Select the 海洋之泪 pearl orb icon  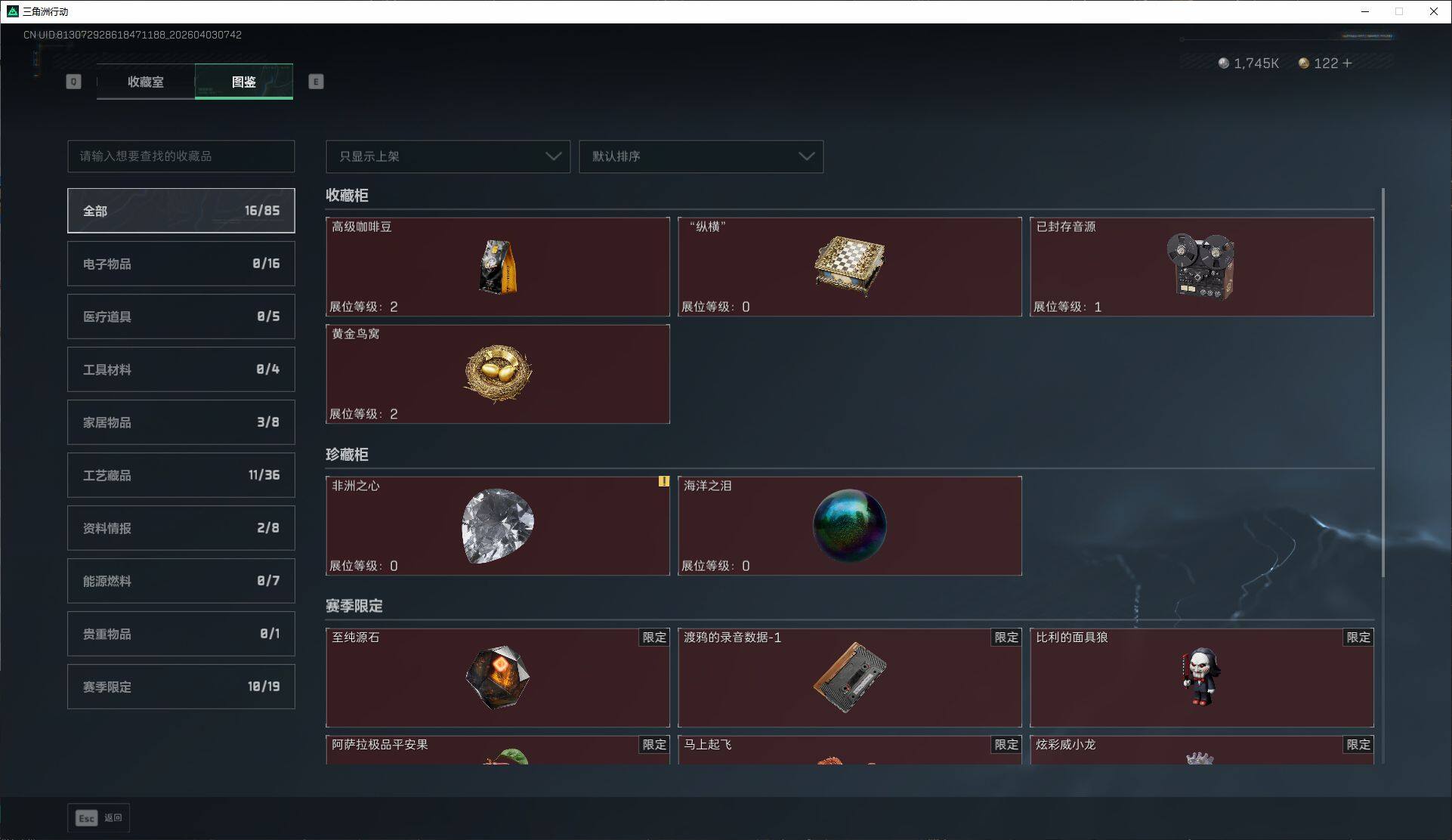tap(849, 526)
